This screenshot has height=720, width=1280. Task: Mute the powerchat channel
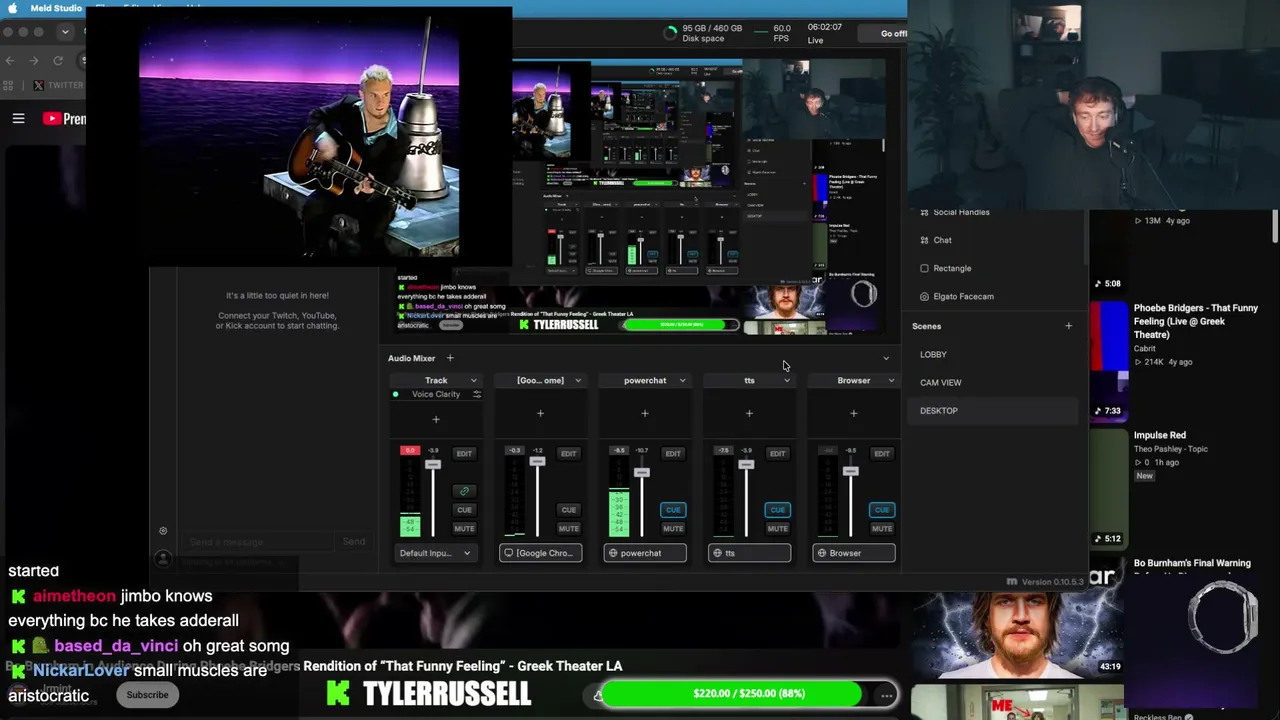coord(673,529)
